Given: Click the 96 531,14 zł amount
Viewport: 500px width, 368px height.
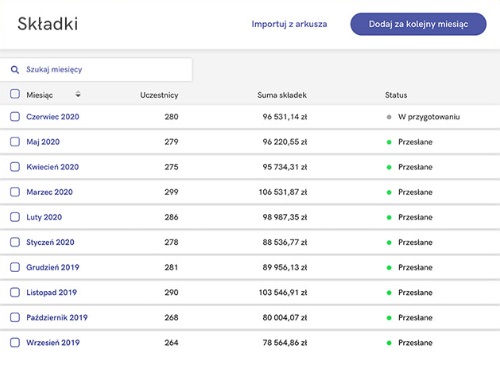Looking at the screenshot, I should tap(285, 117).
